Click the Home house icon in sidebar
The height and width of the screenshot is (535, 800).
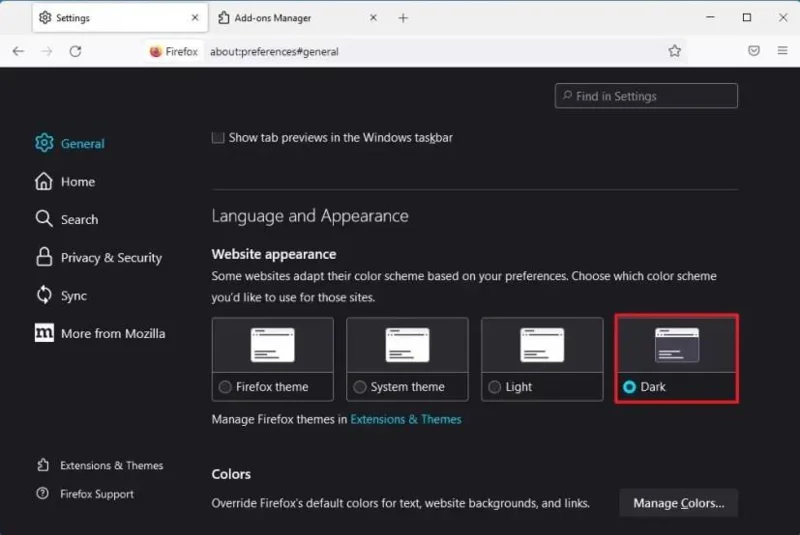click(x=44, y=181)
